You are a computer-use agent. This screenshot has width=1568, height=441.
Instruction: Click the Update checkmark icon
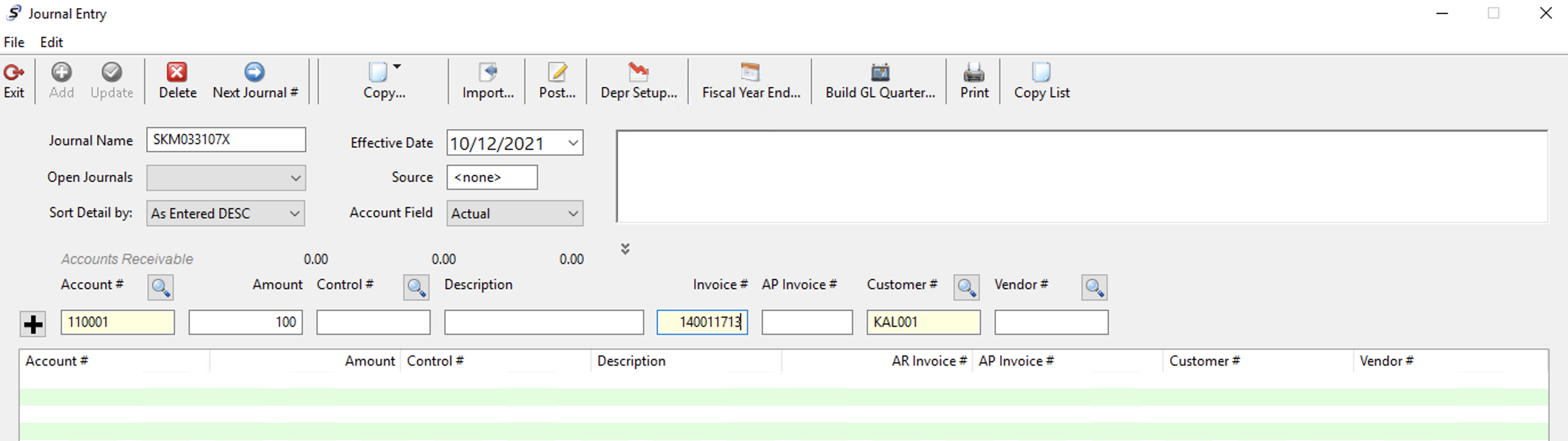click(111, 73)
